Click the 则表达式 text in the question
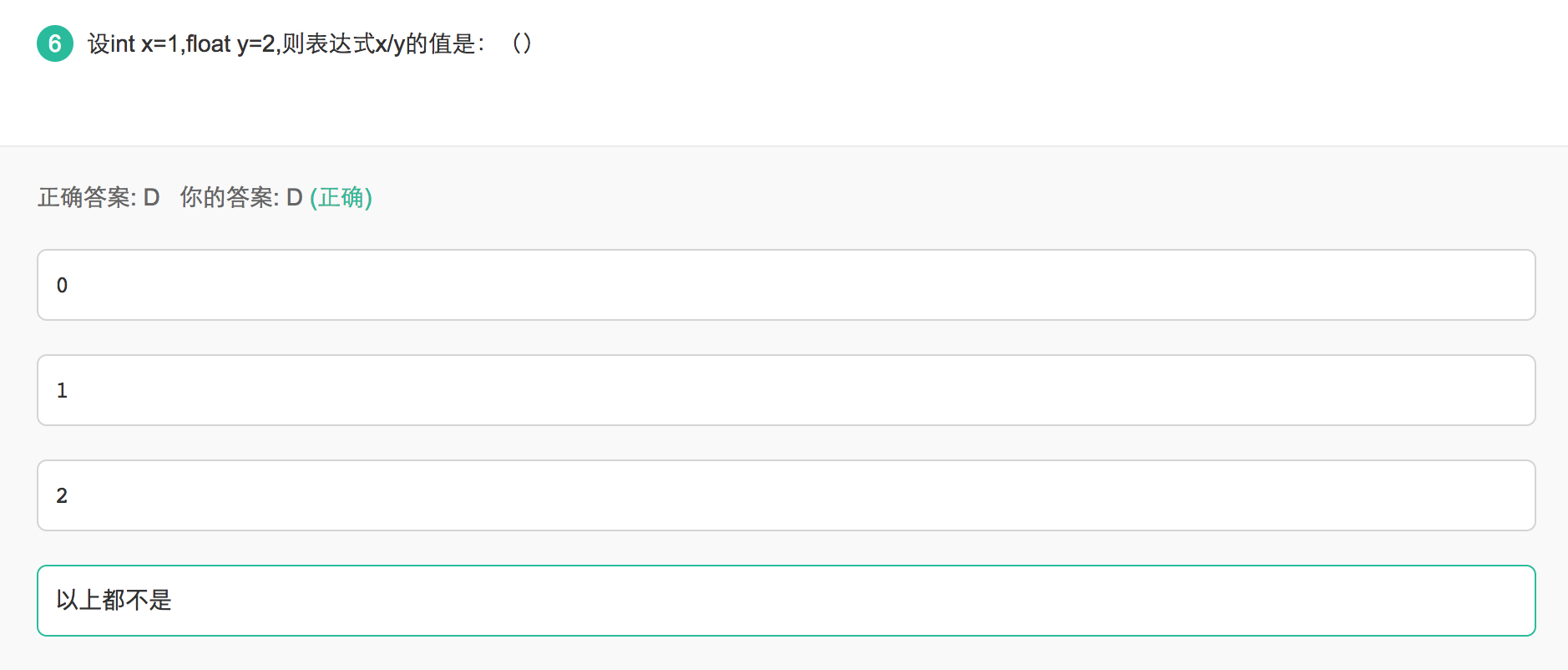 328,43
